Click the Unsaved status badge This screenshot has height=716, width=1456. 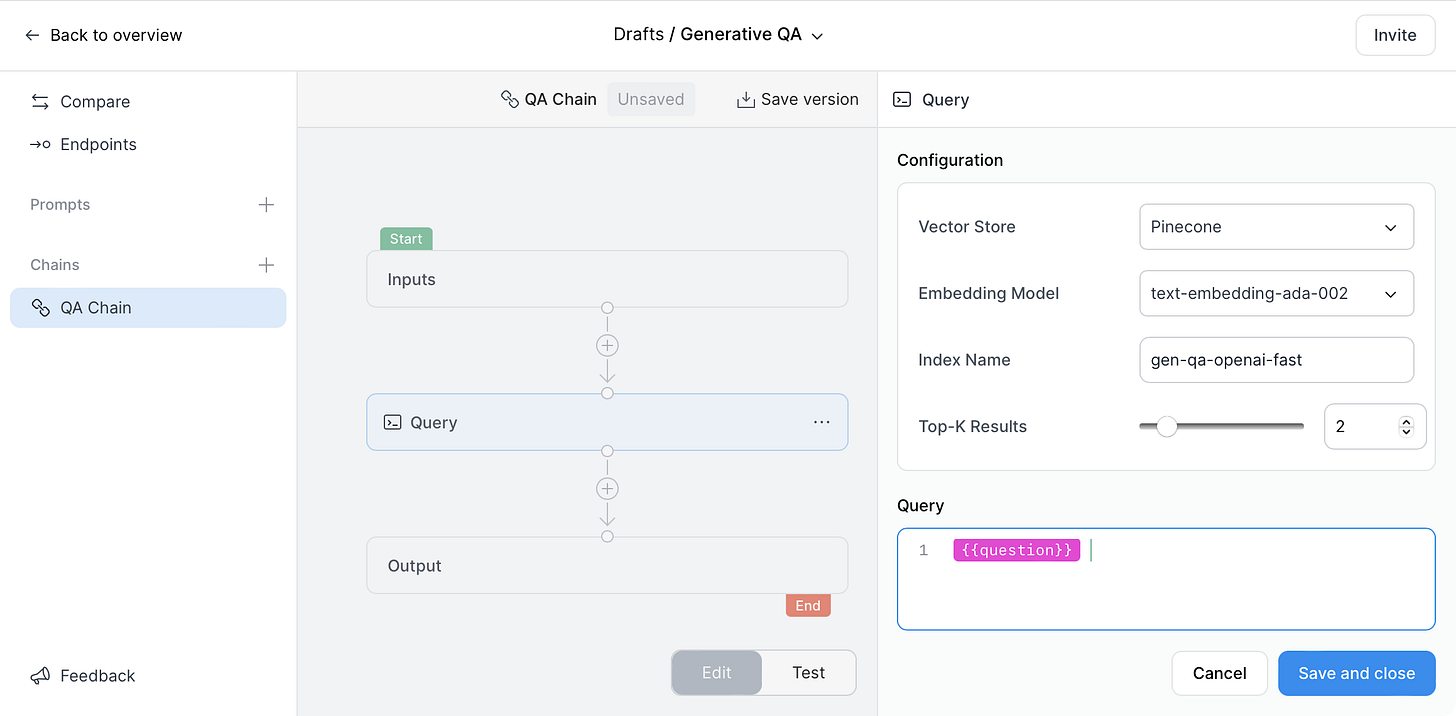coord(651,99)
